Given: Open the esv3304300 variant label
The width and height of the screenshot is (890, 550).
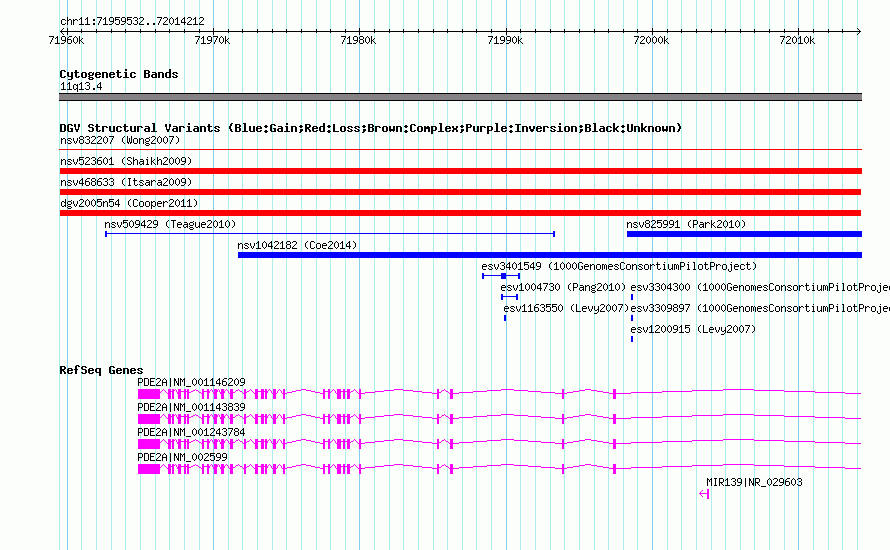Looking at the screenshot, I should point(760,287).
